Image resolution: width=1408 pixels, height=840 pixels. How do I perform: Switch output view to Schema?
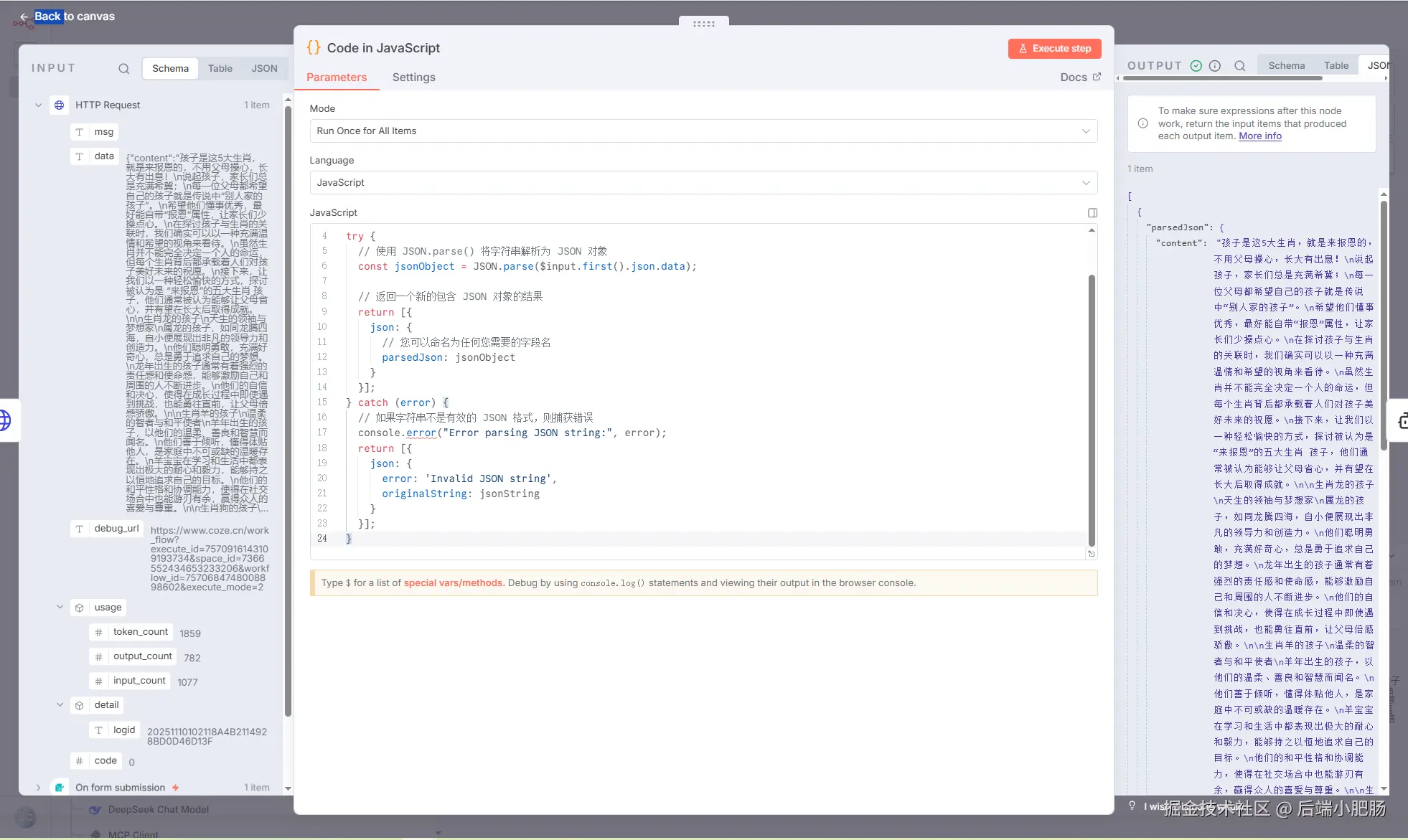[1286, 66]
